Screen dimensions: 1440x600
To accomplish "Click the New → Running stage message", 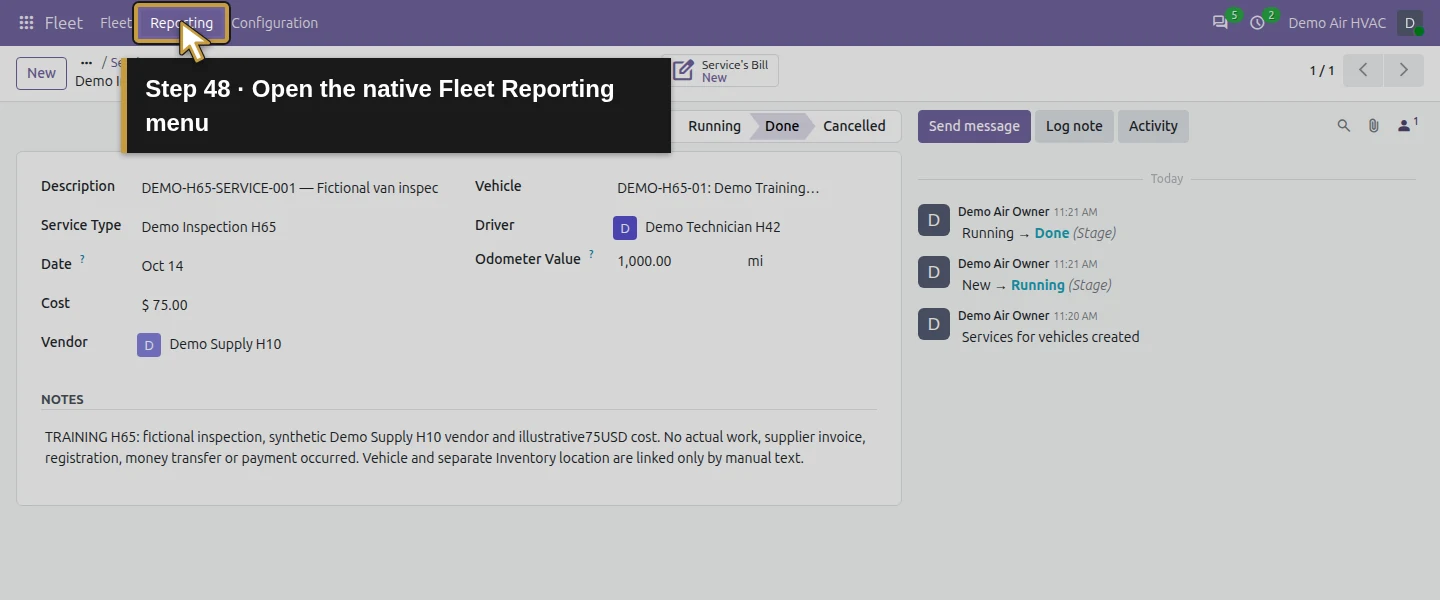I will coord(1036,285).
